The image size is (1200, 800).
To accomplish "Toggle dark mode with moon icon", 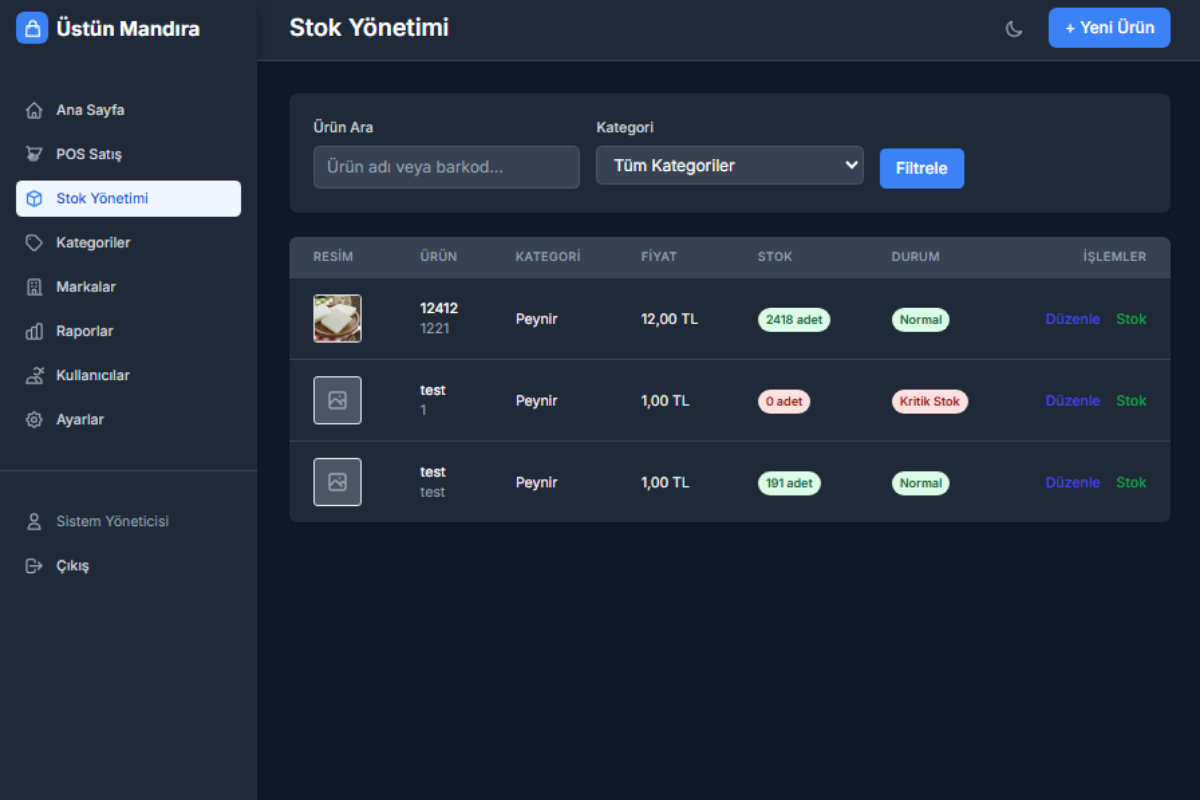I will pyautogui.click(x=1014, y=29).
